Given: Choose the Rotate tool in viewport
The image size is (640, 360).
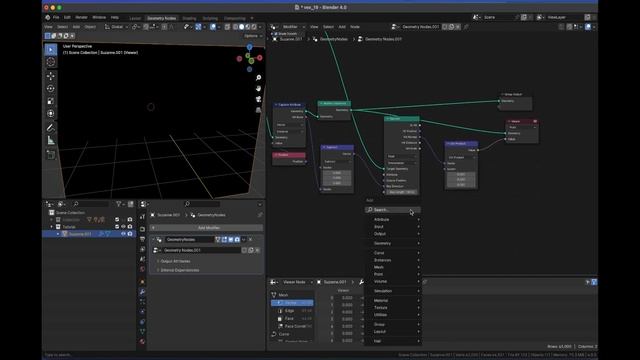Looking at the screenshot, I should [x=51, y=89].
